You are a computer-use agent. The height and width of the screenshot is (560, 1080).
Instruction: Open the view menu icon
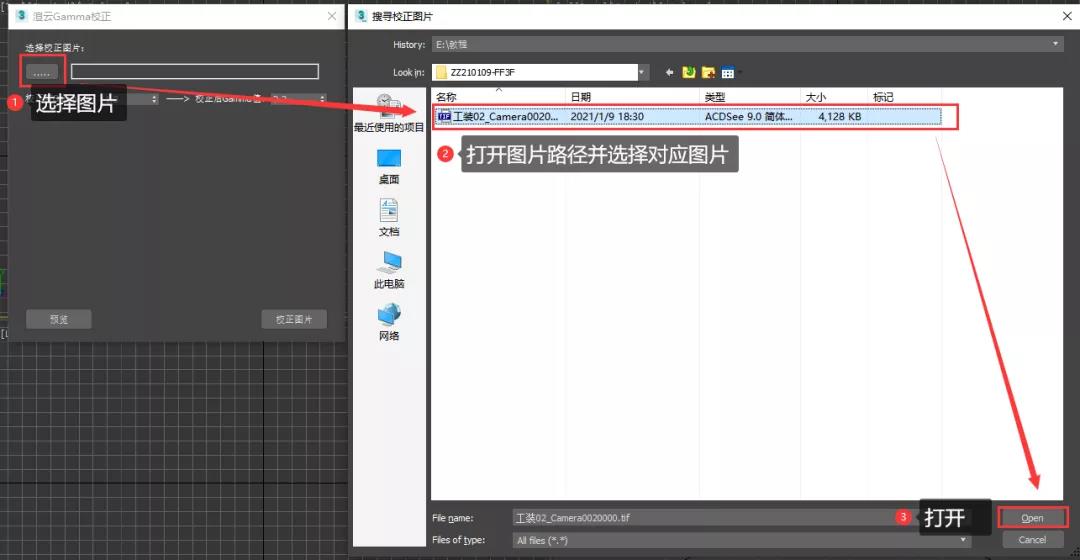(x=728, y=72)
